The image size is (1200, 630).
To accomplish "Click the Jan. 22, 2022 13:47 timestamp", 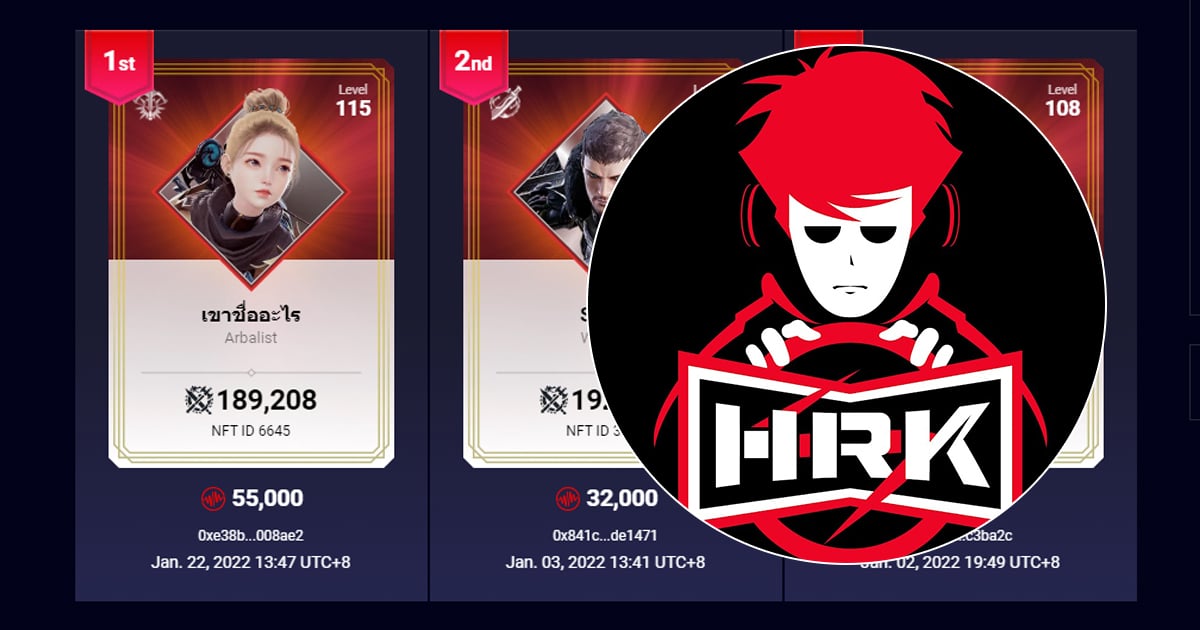I will (251, 562).
